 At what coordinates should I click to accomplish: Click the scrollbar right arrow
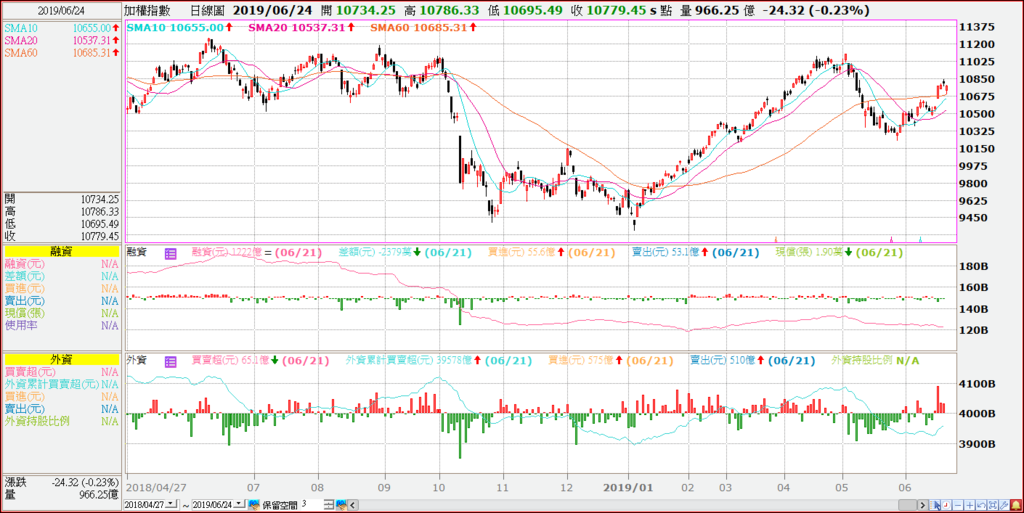pyautogui.click(x=923, y=505)
